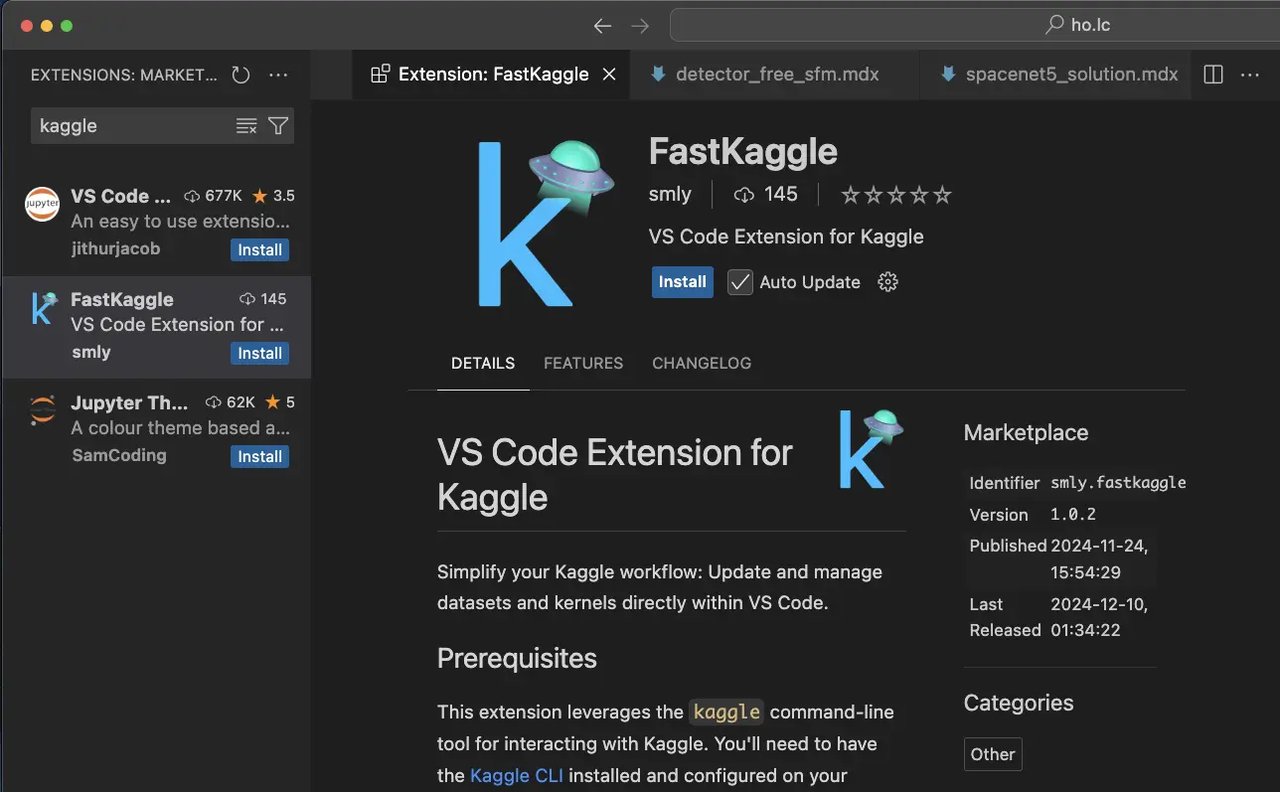Screen dimensions: 1280x792
Task: Split the editor into two panes
Action: point(1211,74)
